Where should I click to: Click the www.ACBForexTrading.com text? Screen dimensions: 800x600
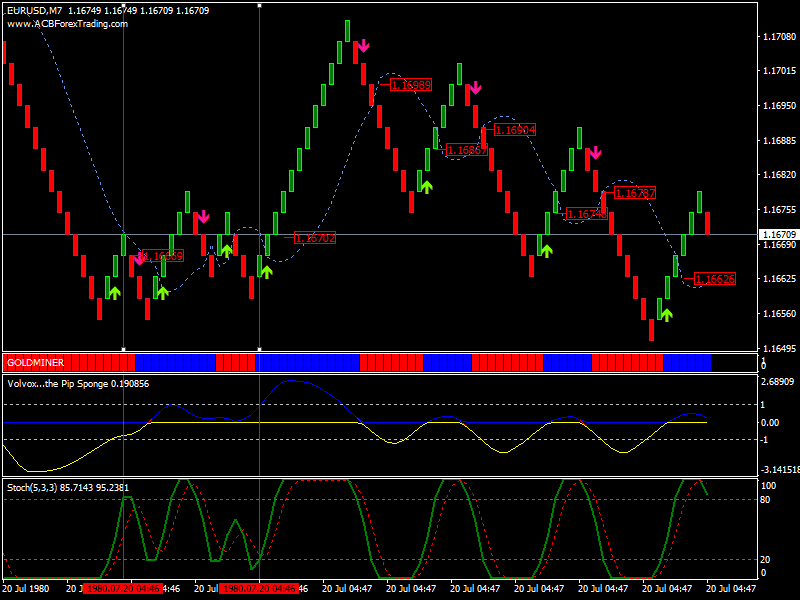tap(68, 24)
